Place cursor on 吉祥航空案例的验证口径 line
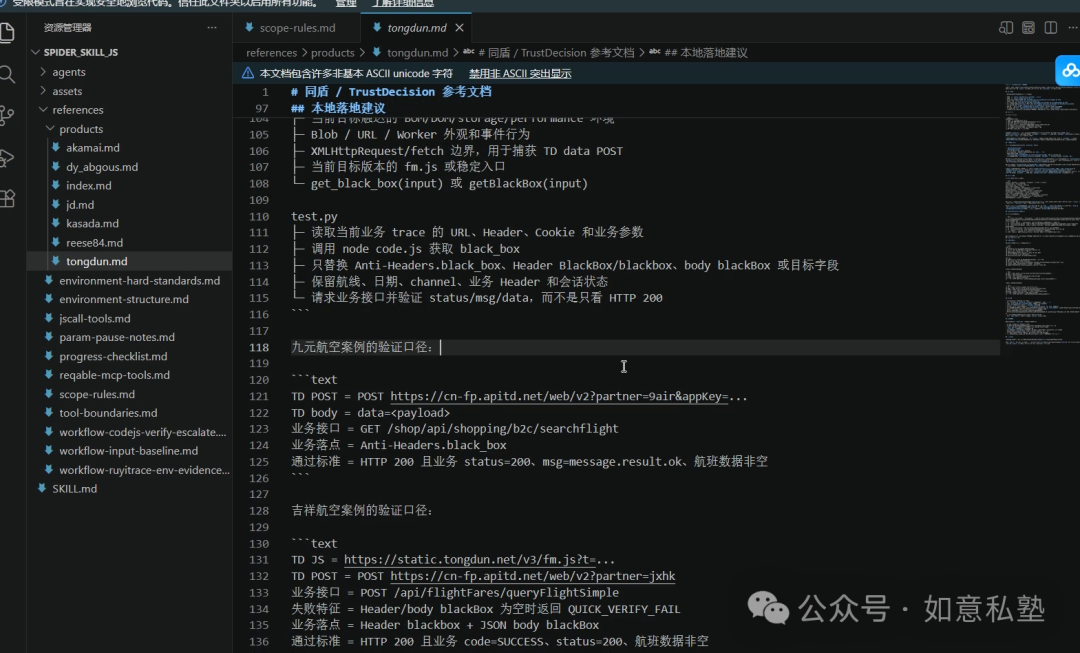 coord(362,510)
